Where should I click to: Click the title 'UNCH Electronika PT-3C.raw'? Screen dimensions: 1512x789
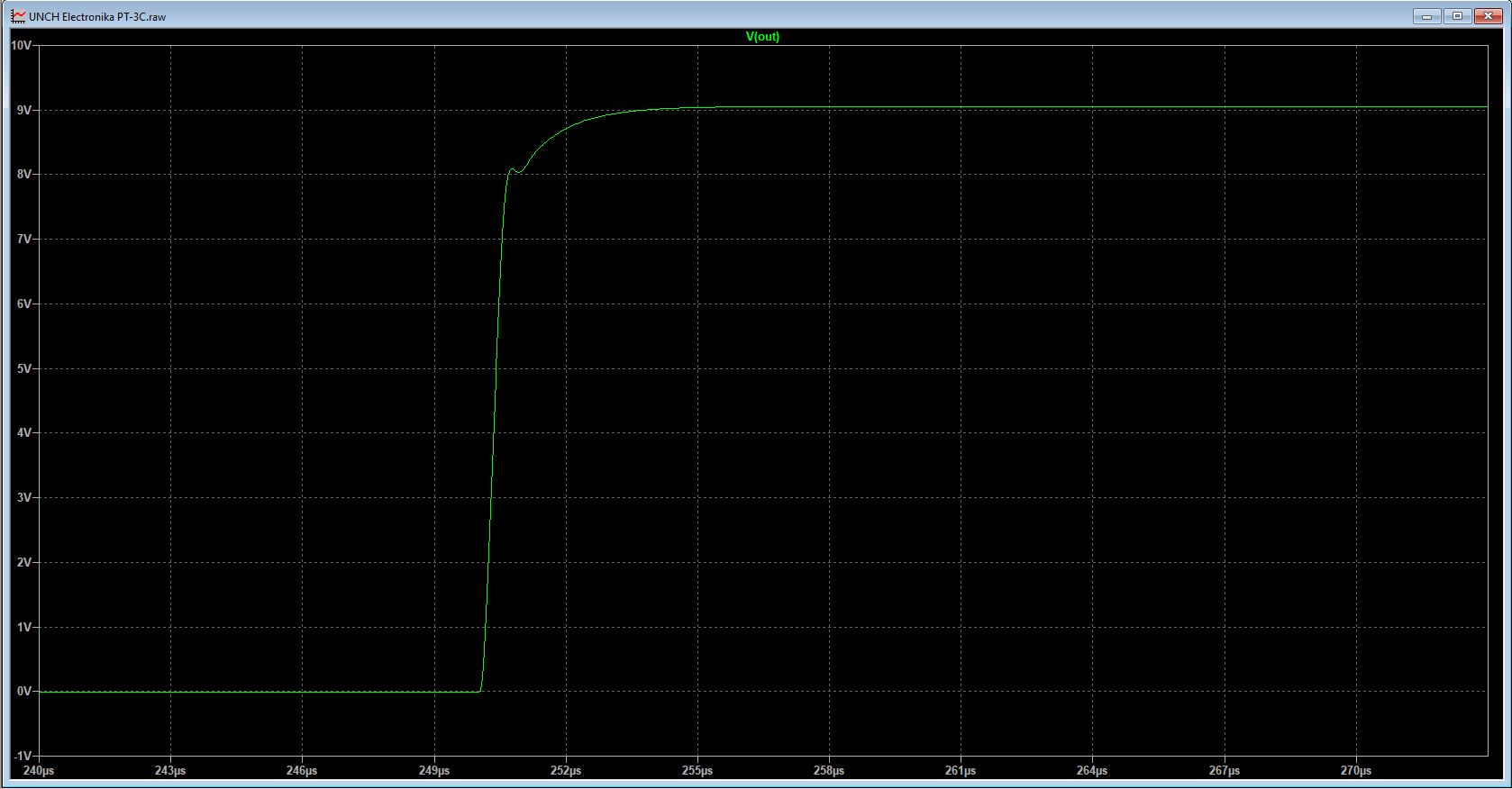(97, 17)
